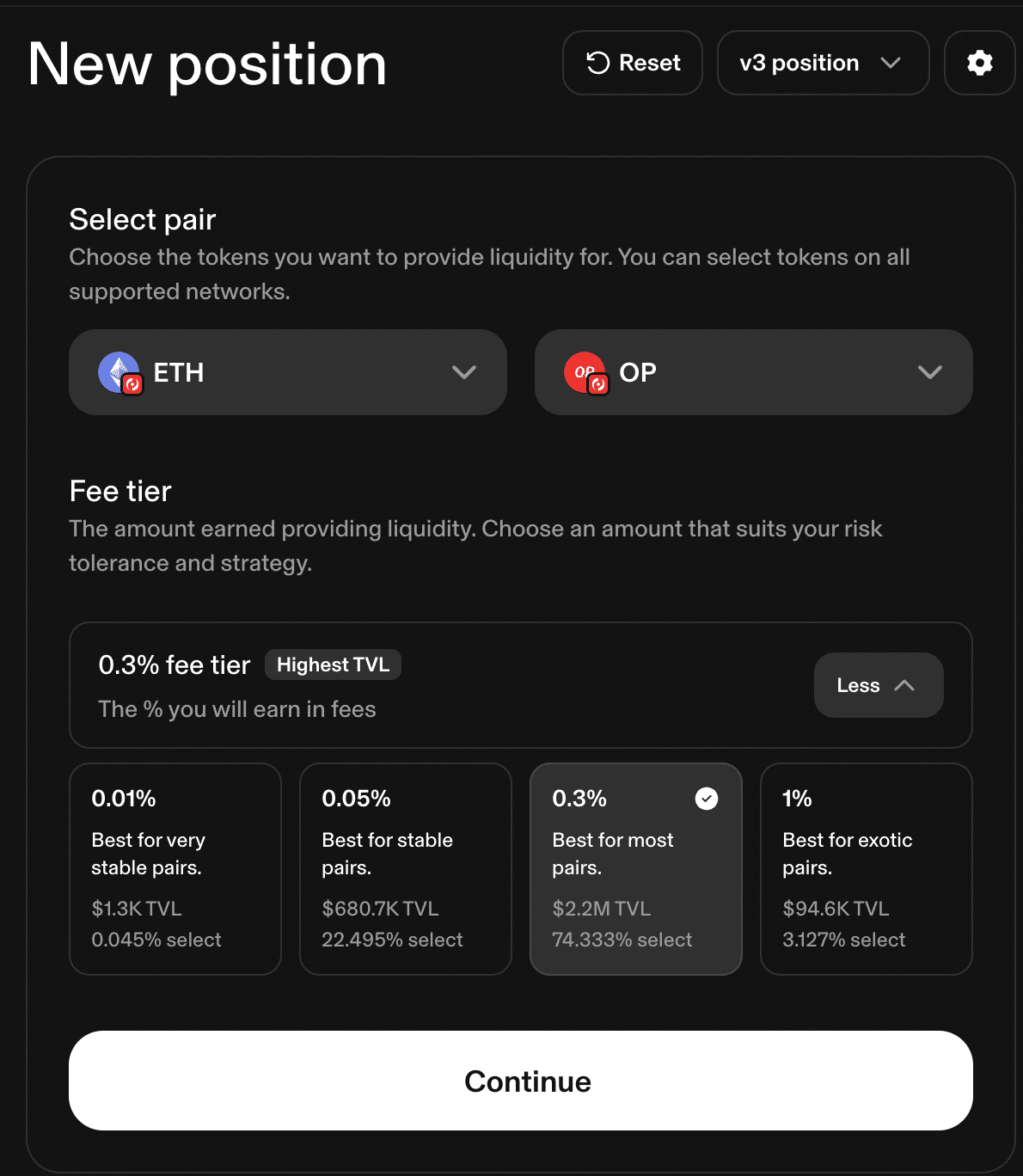Open the OP token dropdown
Screen dimensions: 1023x1176
click(x=753, y=372)
